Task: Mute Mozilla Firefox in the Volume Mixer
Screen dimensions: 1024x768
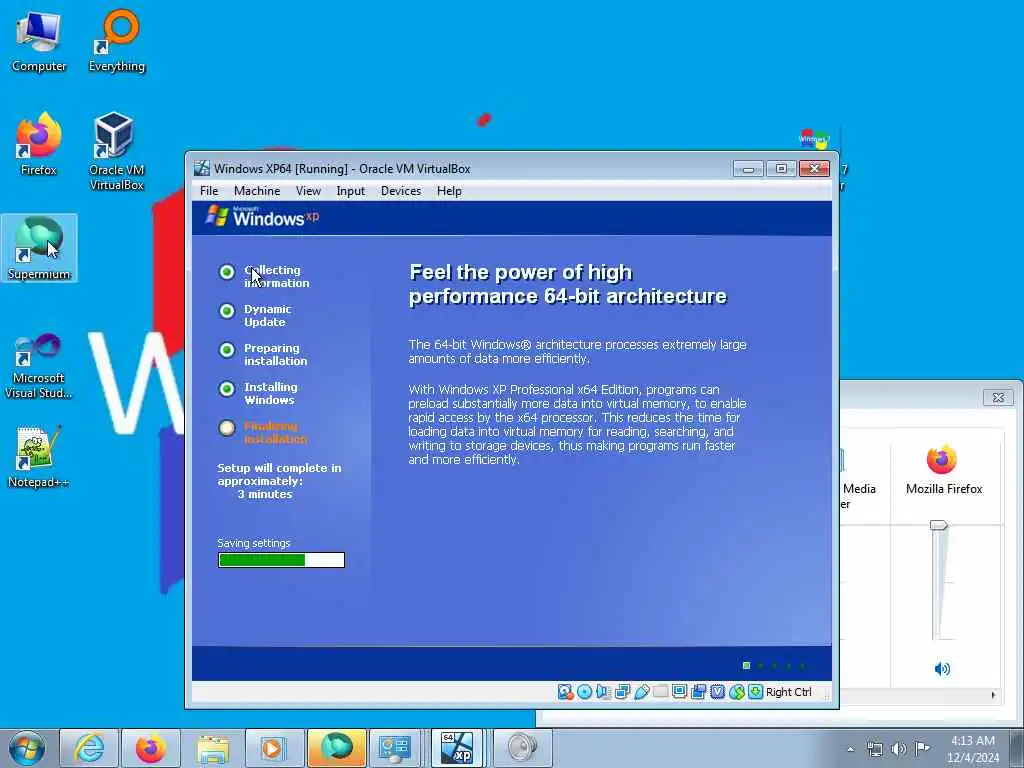Action: pyautogui.click(x=942, y=669)
